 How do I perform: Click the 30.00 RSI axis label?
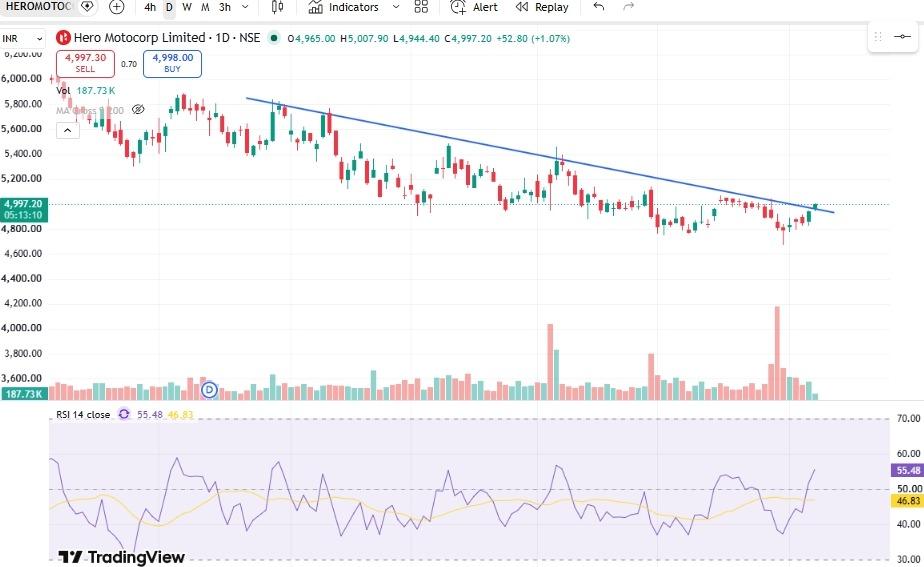tap(908, 559)
